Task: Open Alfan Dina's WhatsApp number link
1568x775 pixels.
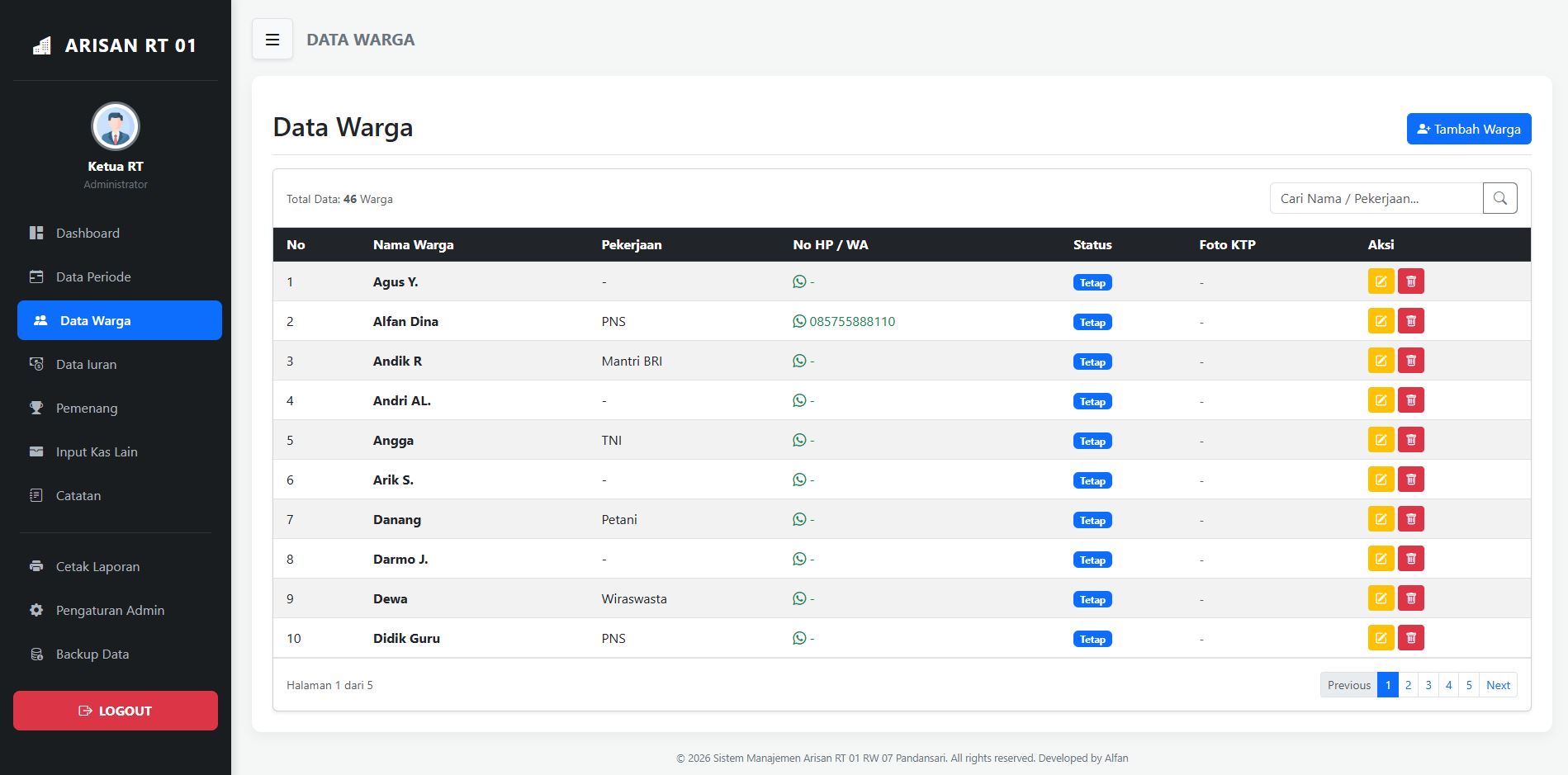Action: click(x=850, y=322)
